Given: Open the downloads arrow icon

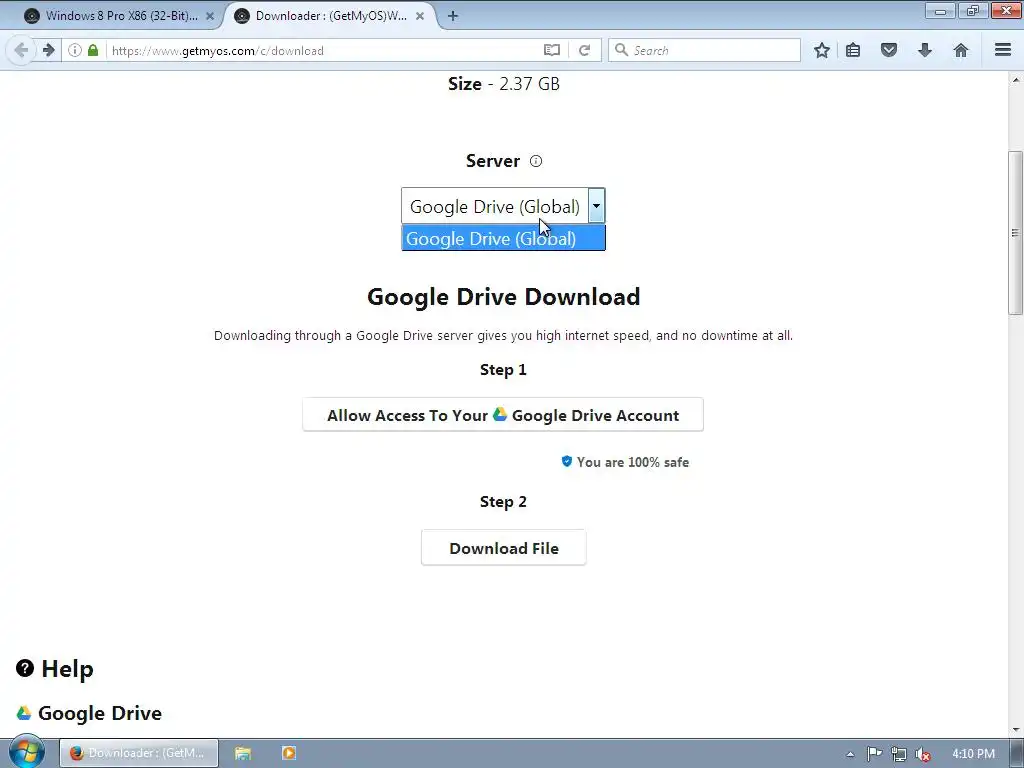Looking at the screenshot, I should tap(925, 50).
